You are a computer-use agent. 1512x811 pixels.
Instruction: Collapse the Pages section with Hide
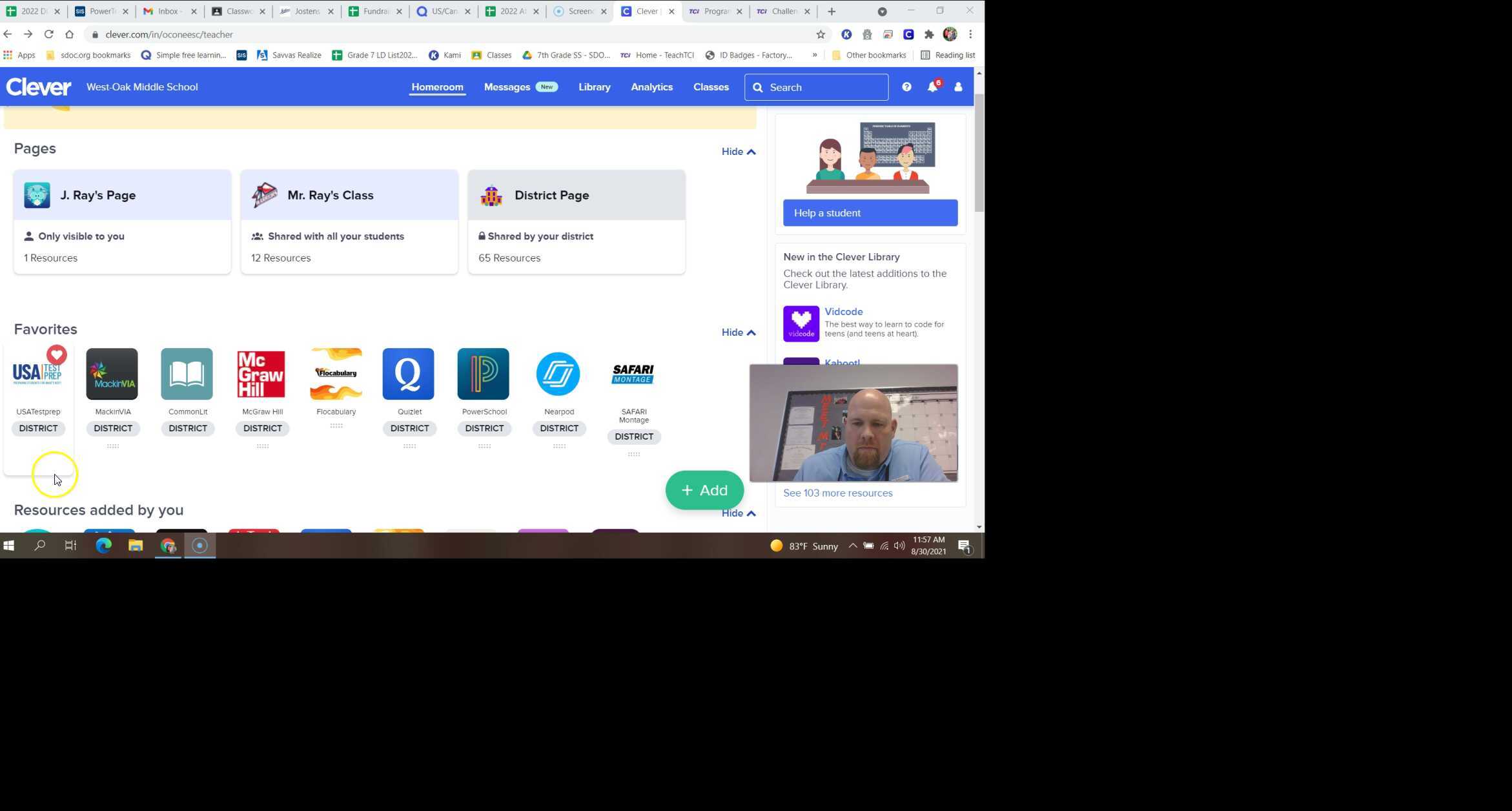tap(738, 152)
